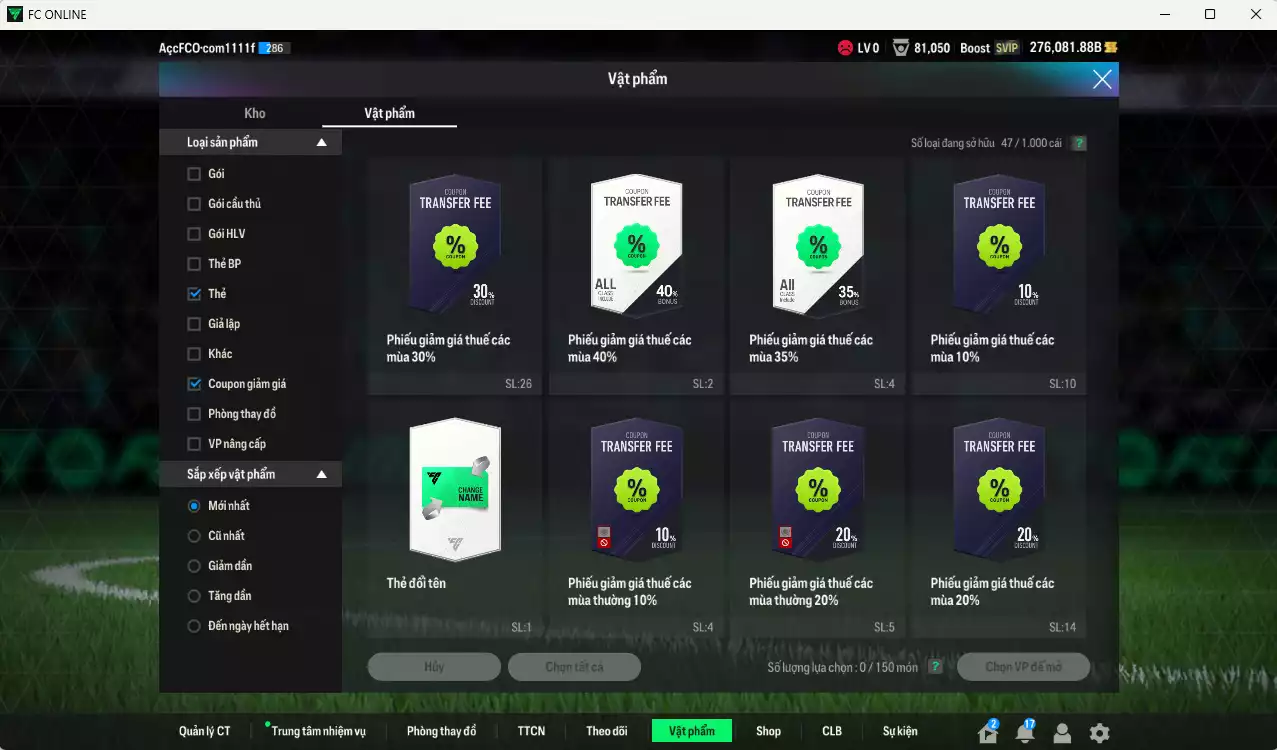Open the user profile icon
This screenshot has height=750, width=1277.
[1062, 733]
